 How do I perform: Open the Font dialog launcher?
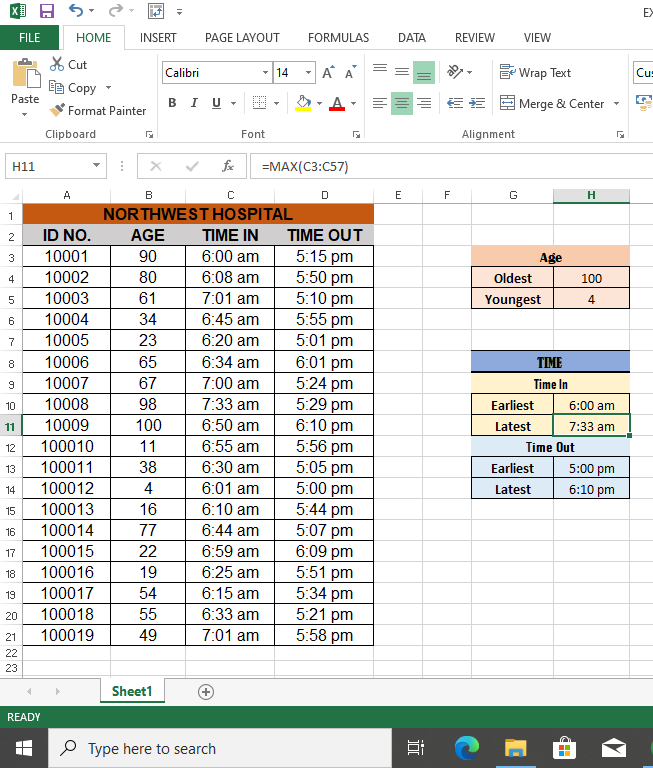pos(356,134)
